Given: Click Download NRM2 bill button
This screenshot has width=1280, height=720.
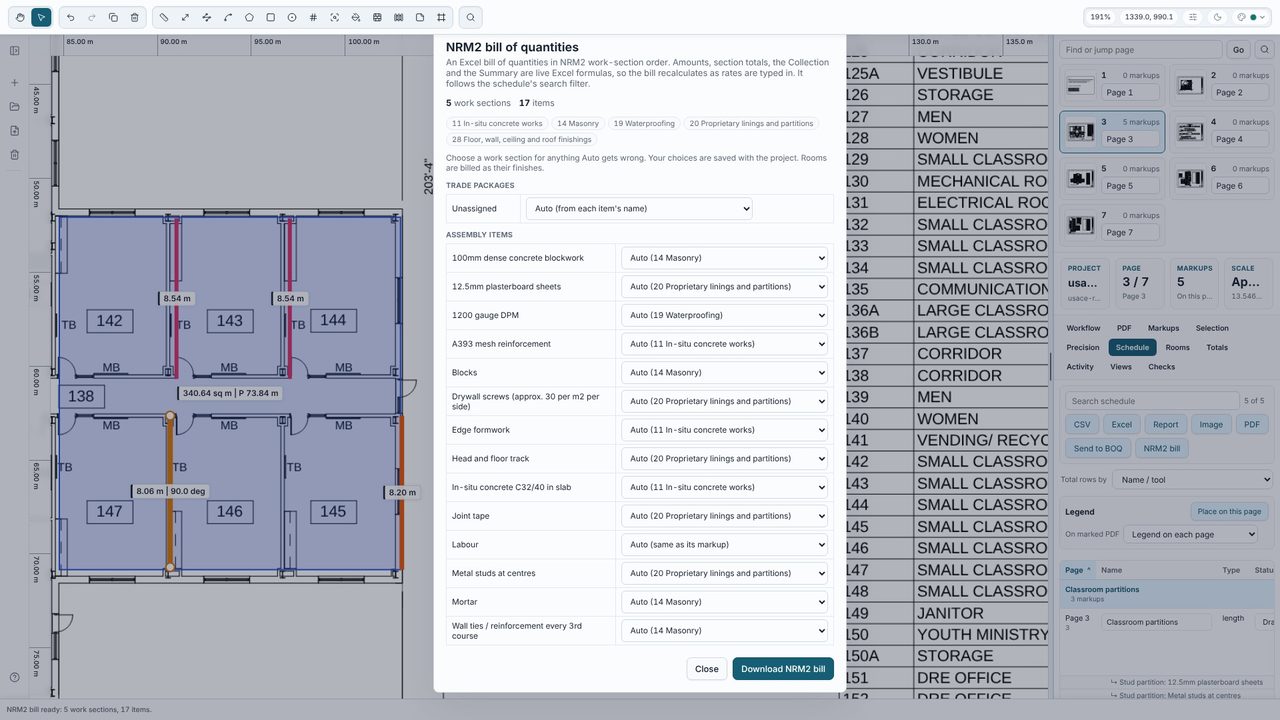Looking at the screenshot, I should (783, 669).
